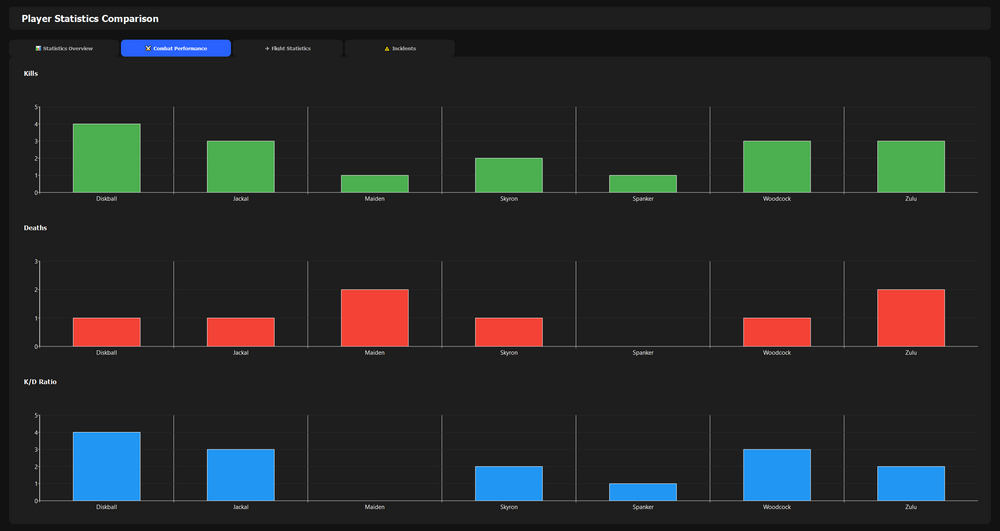1000x531 pixels.
Task: Open the Flight Statistics tab
Action: [288, 48]
